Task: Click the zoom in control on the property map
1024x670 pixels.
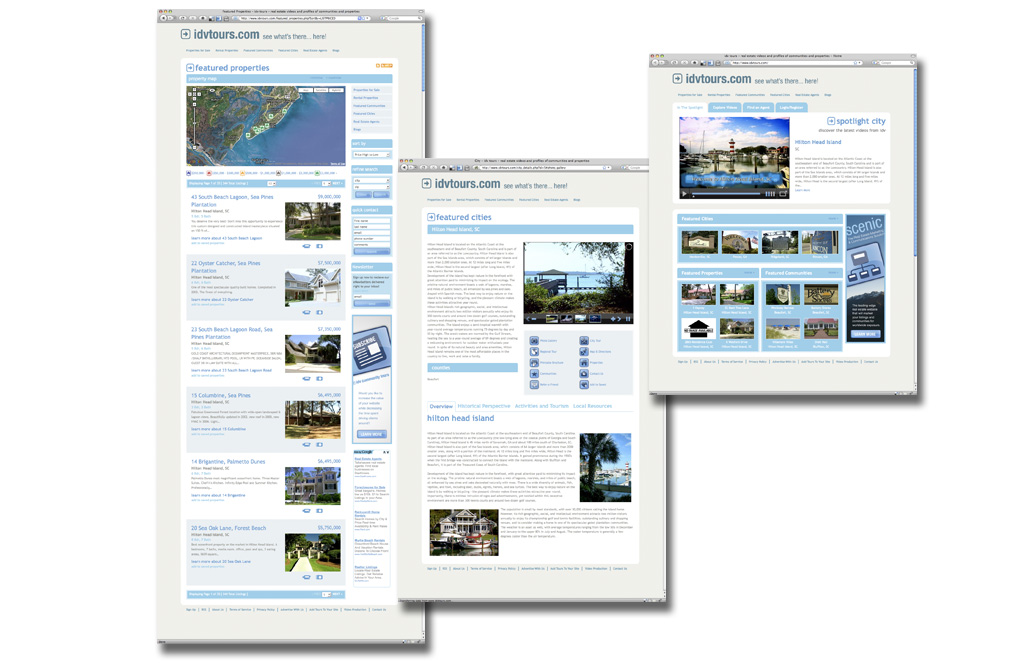Action: [194, 103]
